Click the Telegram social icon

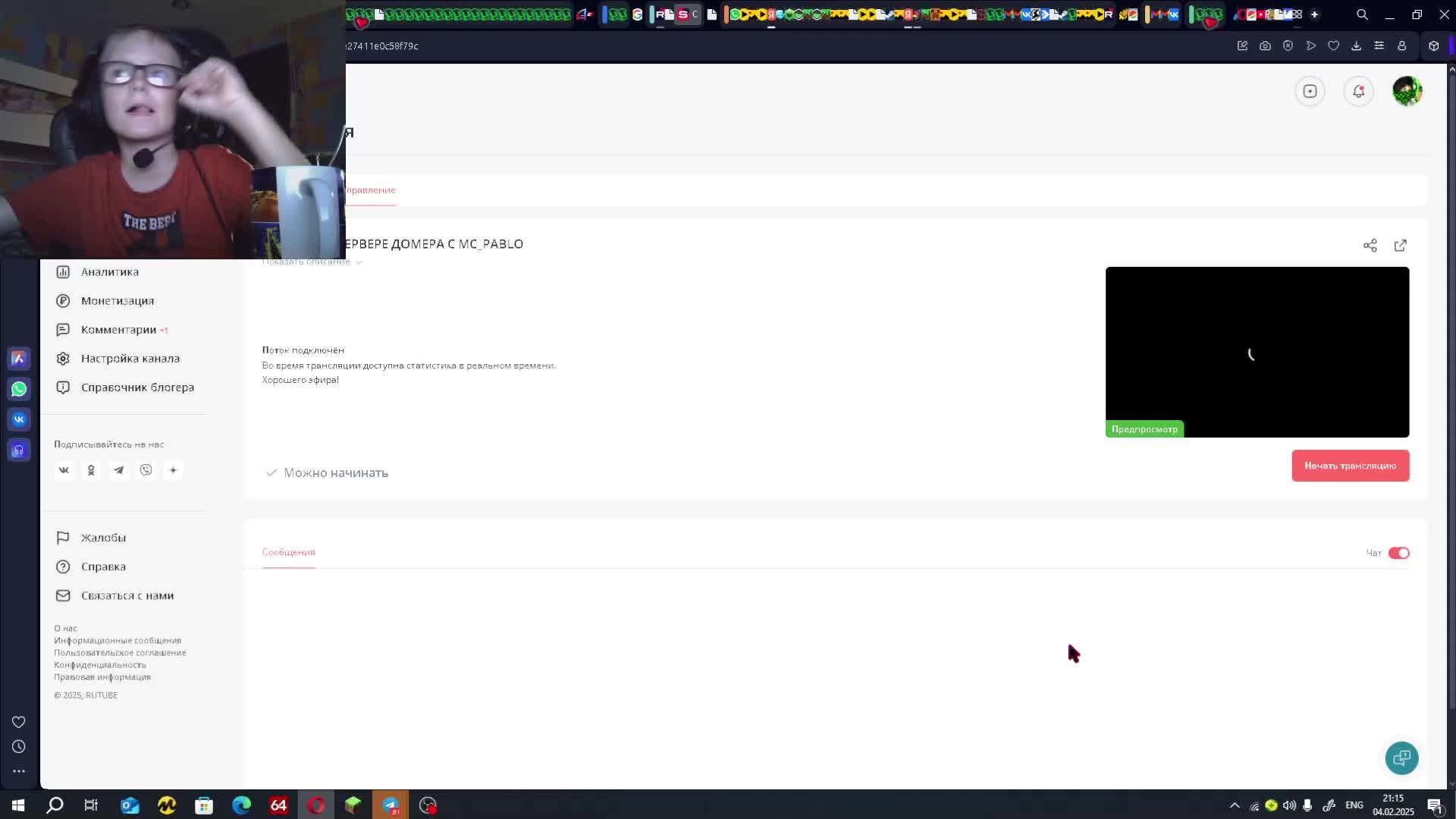coord(118,470)
